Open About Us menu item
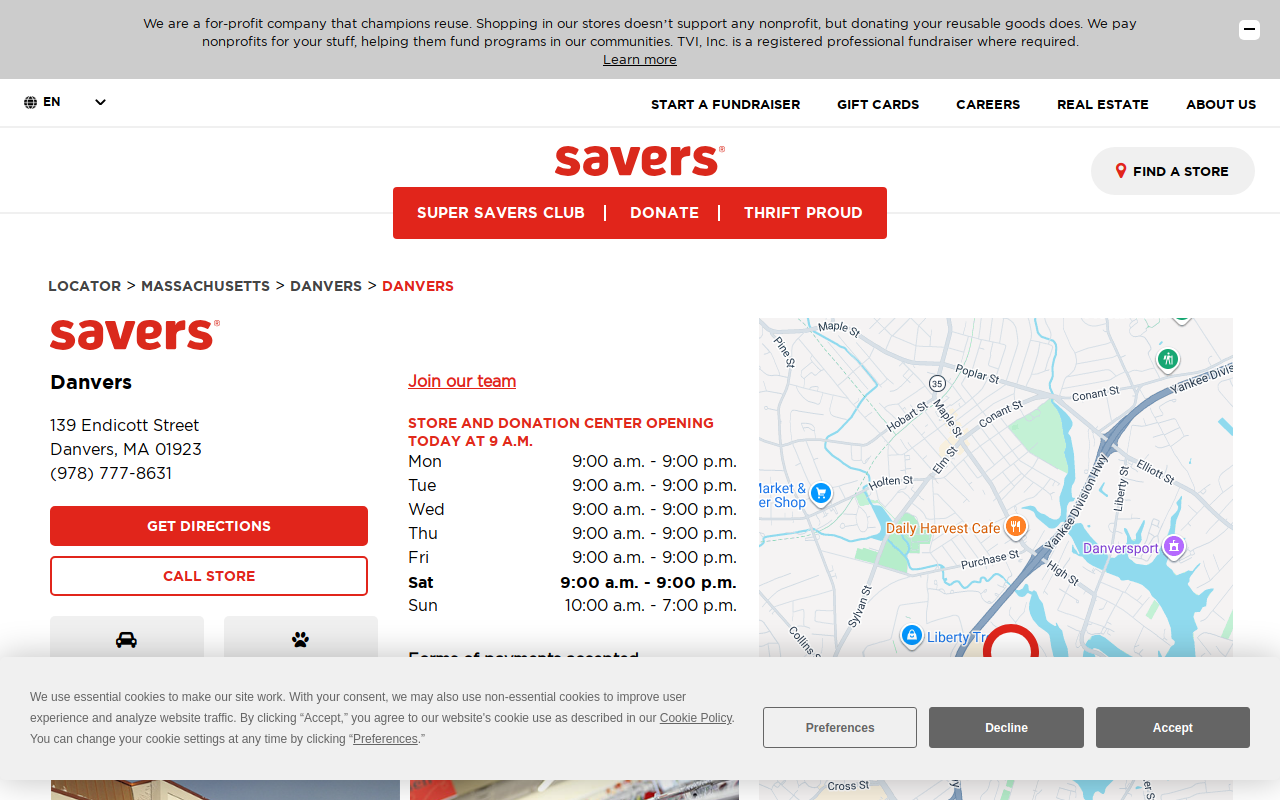1280x800 pixels. click(1221, 104)
